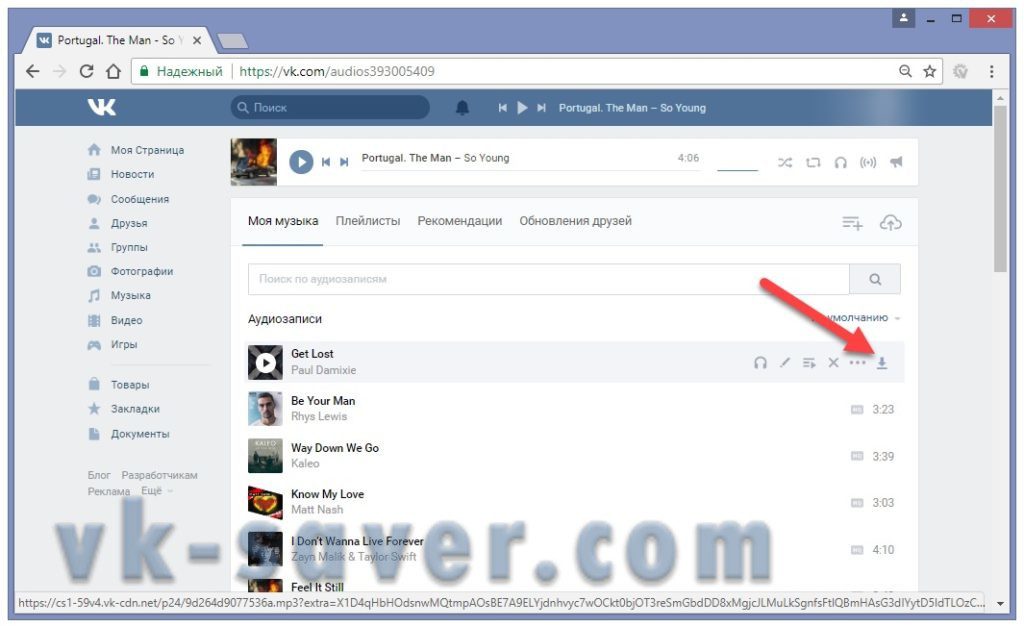This screenshot has width=1024, height=626.
Task: Toggle audio broadcast to status
Action: pos(868,163)
